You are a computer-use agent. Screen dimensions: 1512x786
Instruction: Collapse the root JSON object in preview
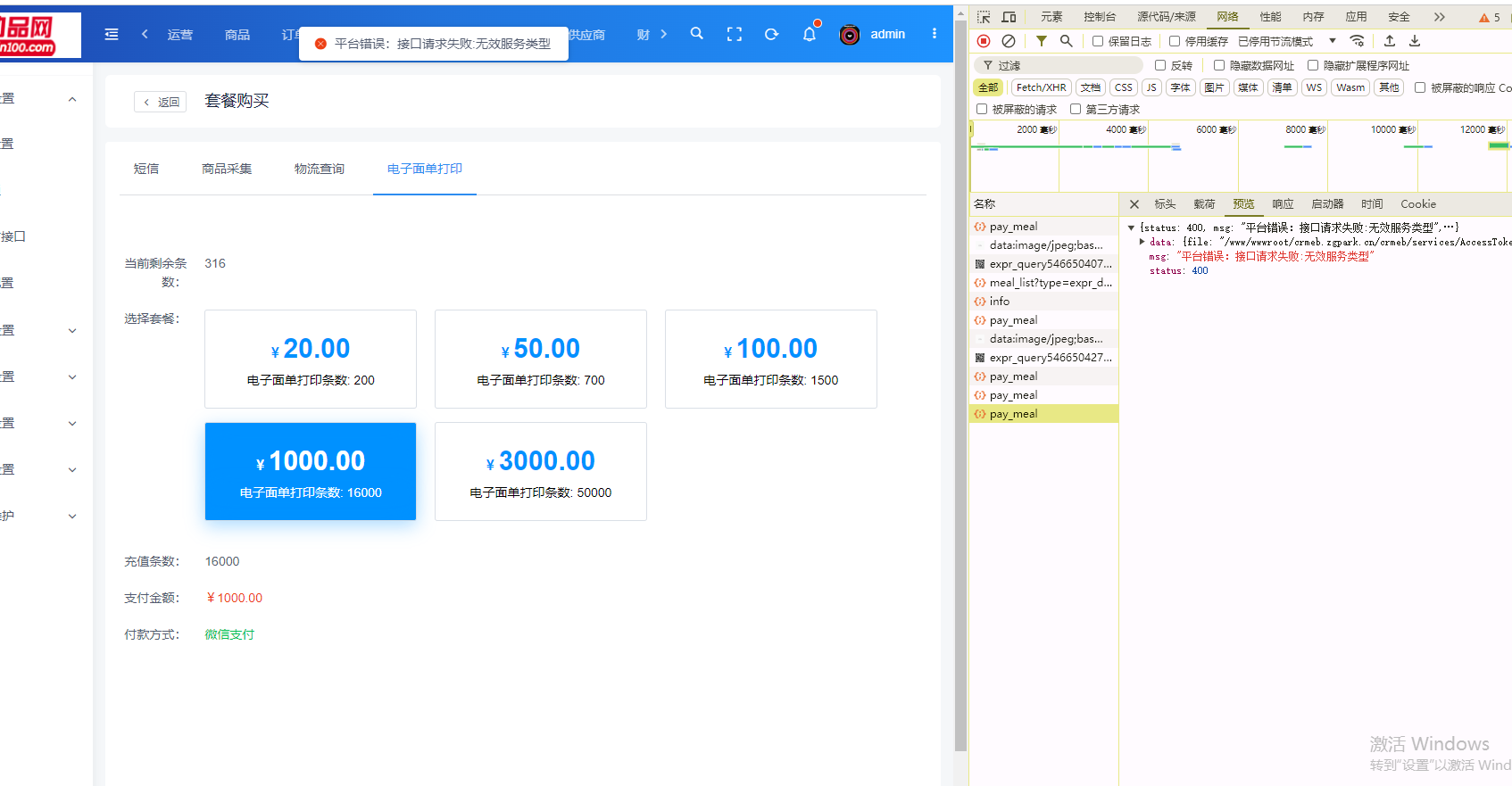coord(1131,228)
